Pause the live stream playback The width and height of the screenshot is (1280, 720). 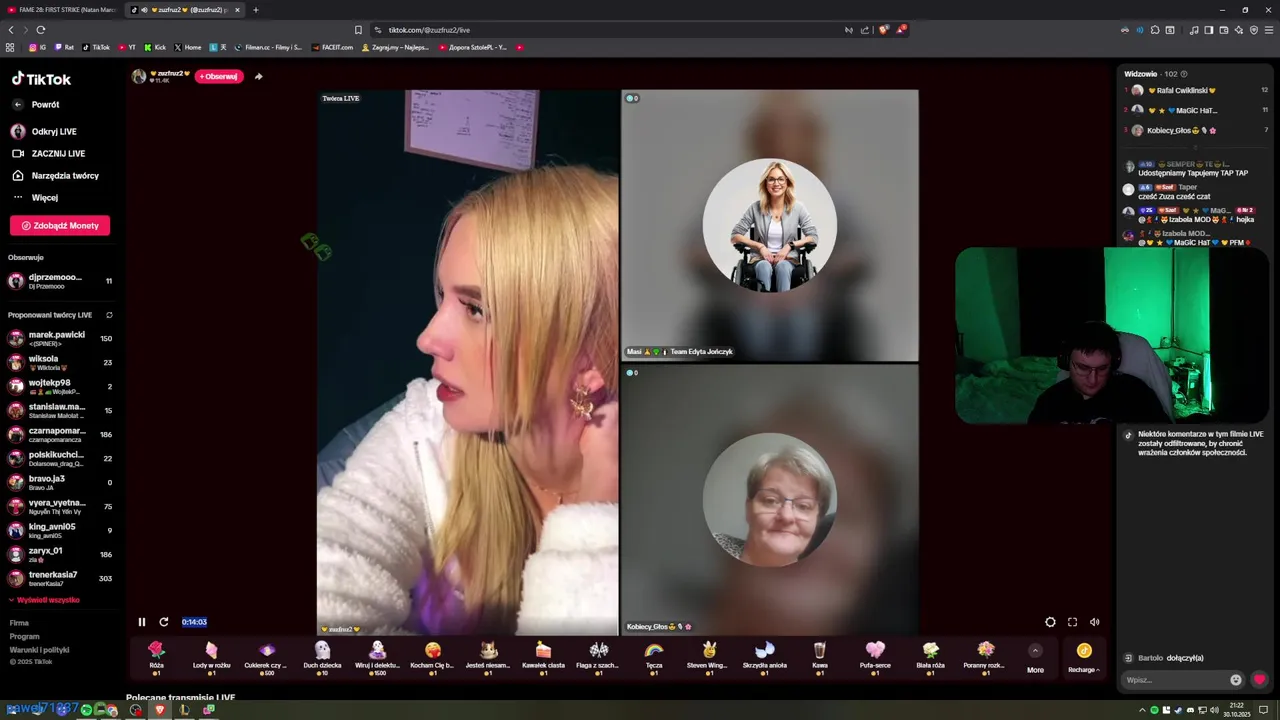[x=142, y=622]
